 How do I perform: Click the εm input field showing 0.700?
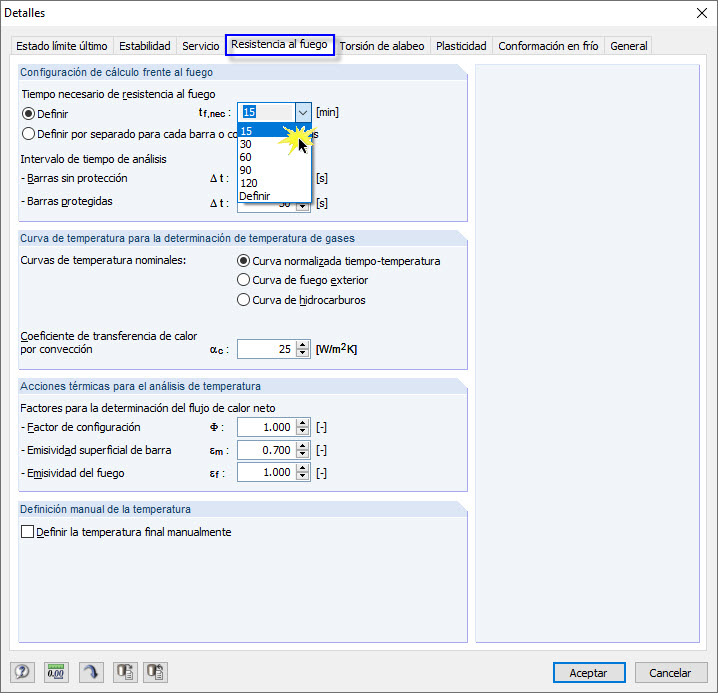click(x=267, y=450)
